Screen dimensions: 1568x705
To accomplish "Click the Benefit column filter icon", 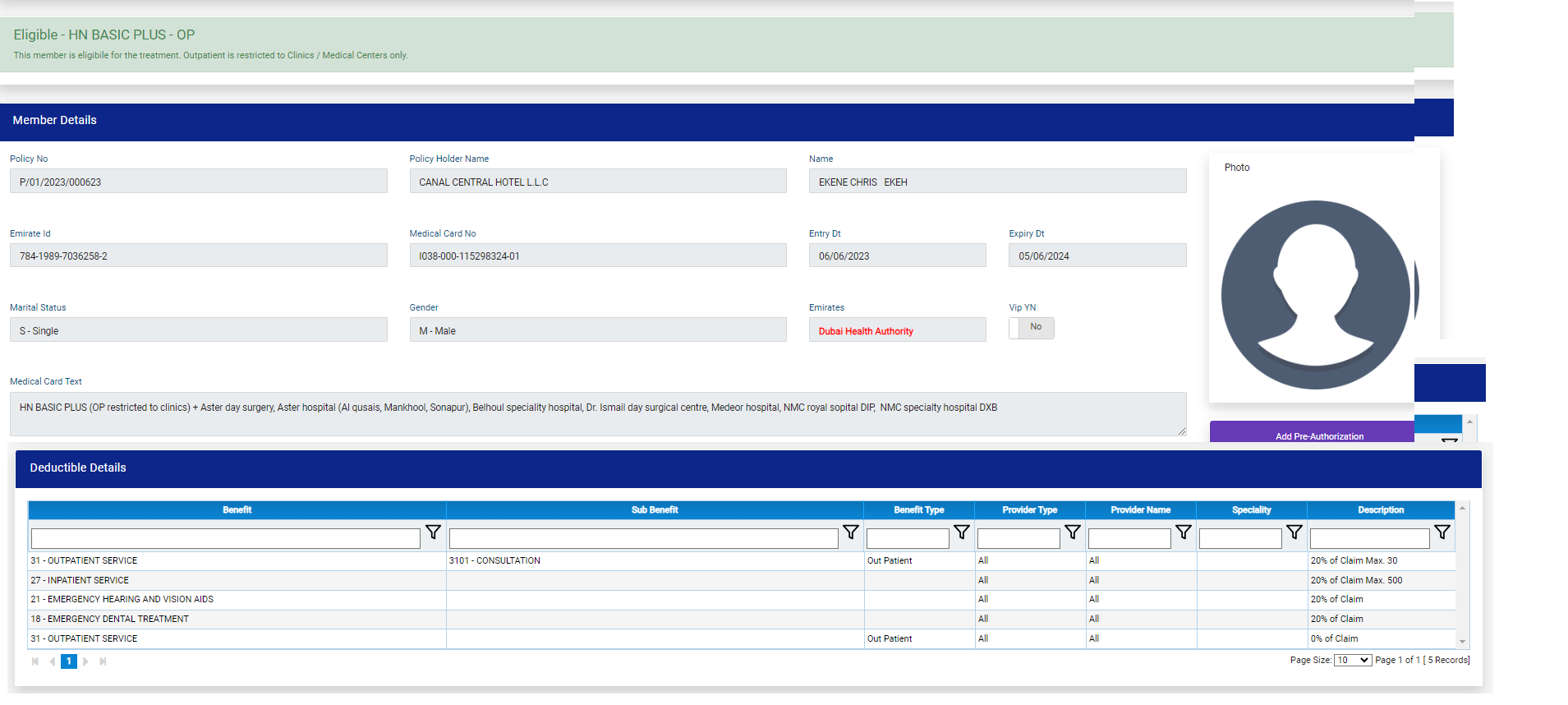I will point(433,532).
